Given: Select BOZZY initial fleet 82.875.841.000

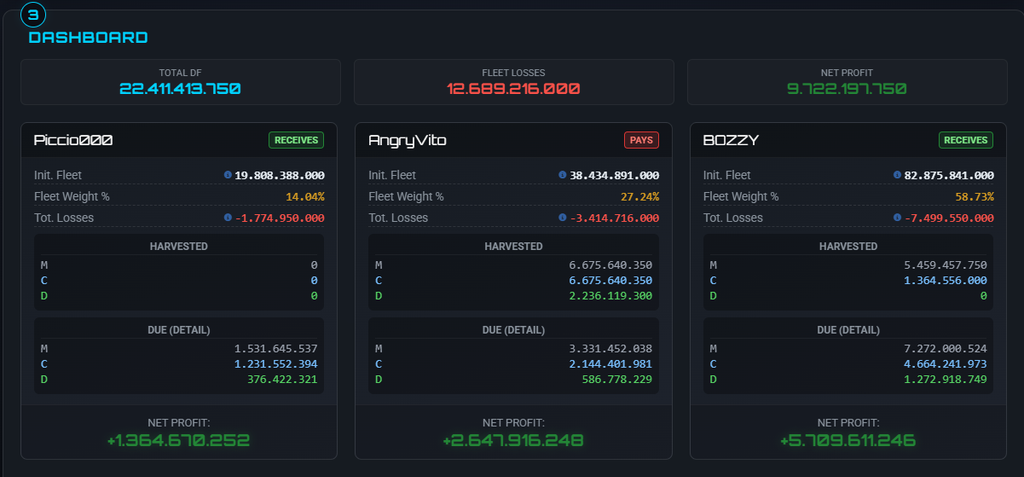Looking at the screenshot, I should pos(949,175).
